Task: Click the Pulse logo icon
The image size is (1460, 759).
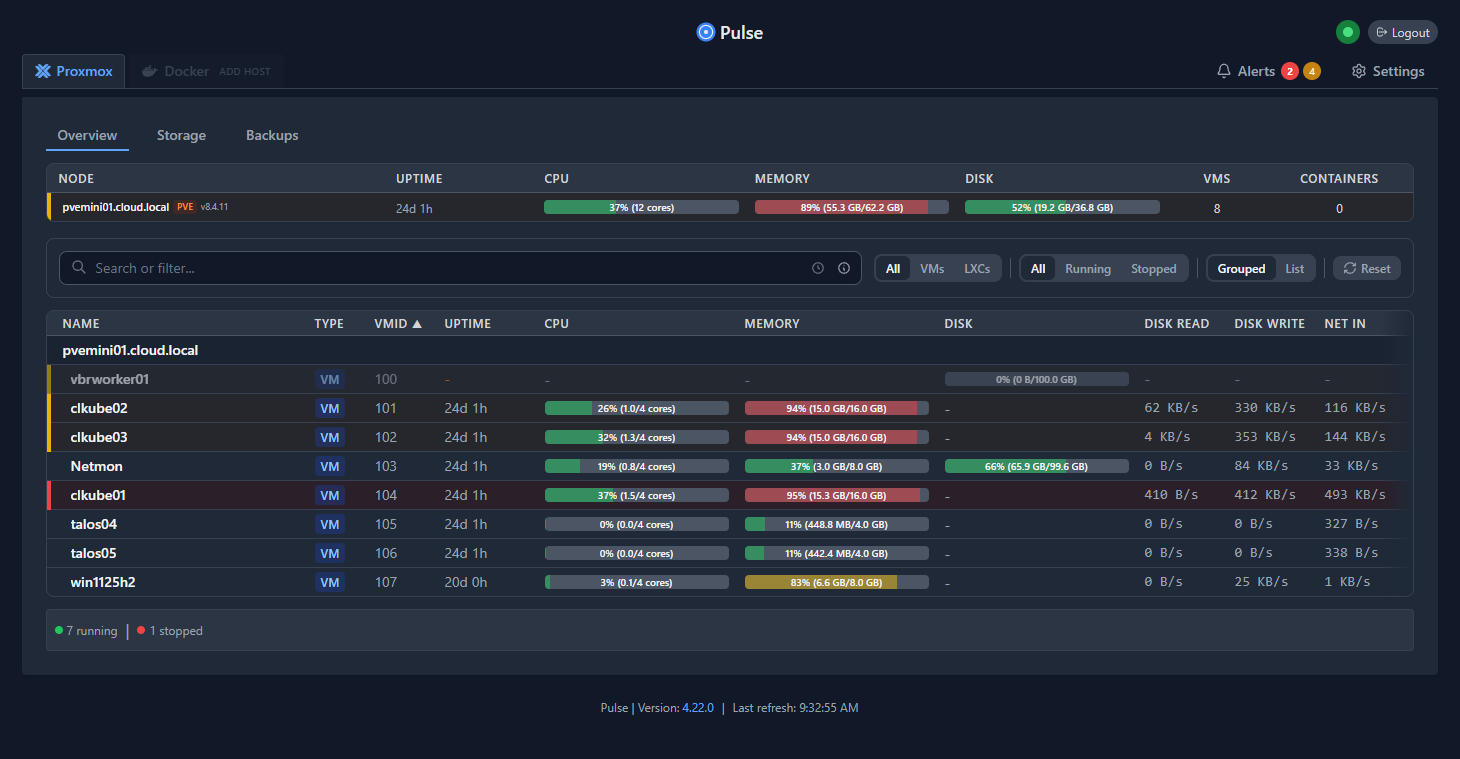Action: [x=706, y=32]
